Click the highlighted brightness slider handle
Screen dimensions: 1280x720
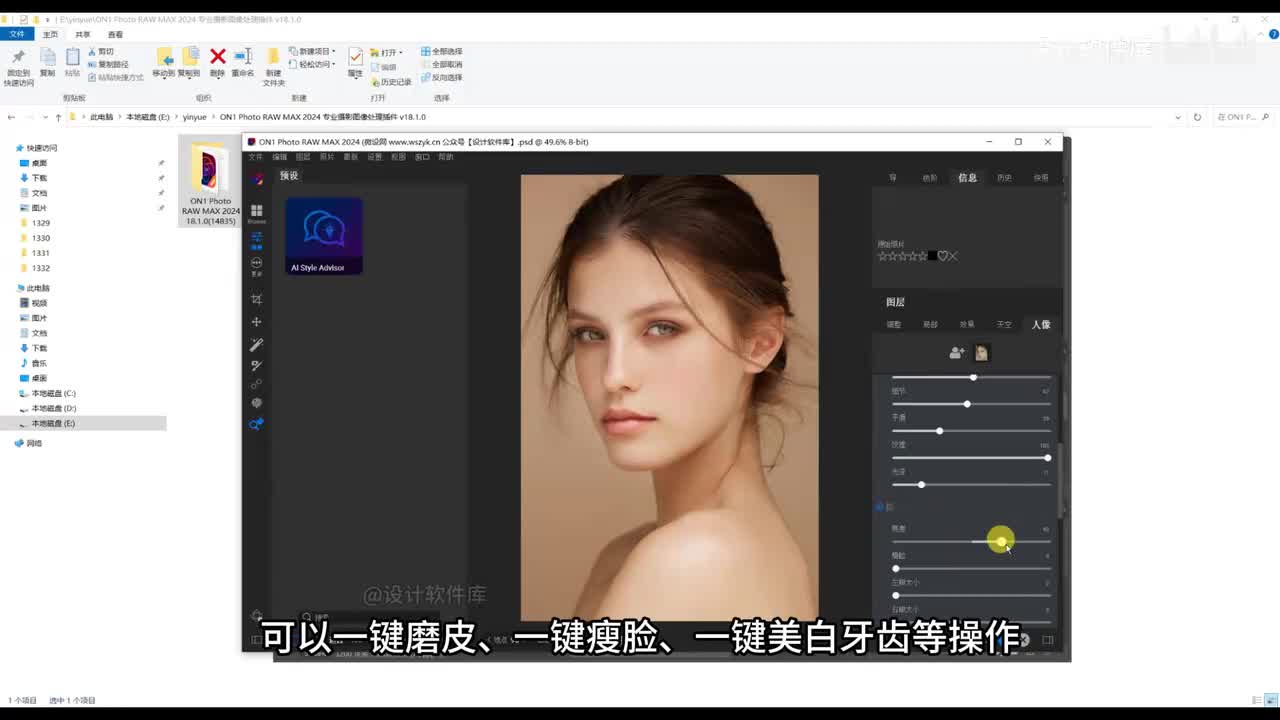tap(1001, 541)
